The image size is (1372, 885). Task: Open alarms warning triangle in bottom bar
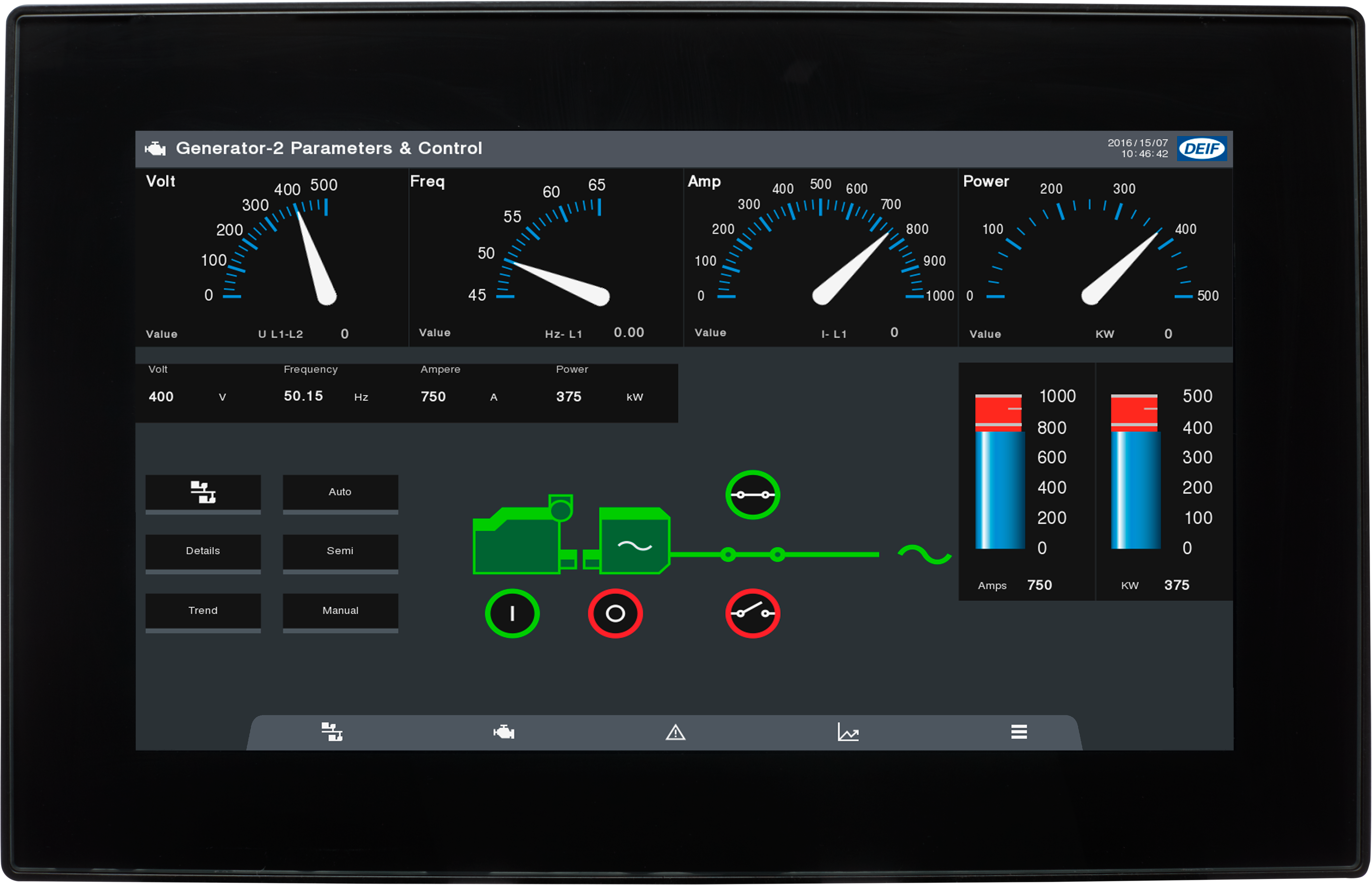pyautogui.click(x=675, y=732)
